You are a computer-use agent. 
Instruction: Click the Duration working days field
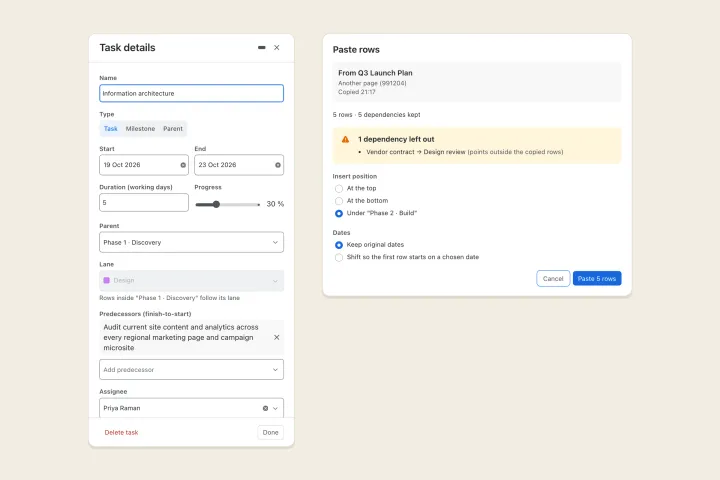pyautogui.click(x=144, y=203)
